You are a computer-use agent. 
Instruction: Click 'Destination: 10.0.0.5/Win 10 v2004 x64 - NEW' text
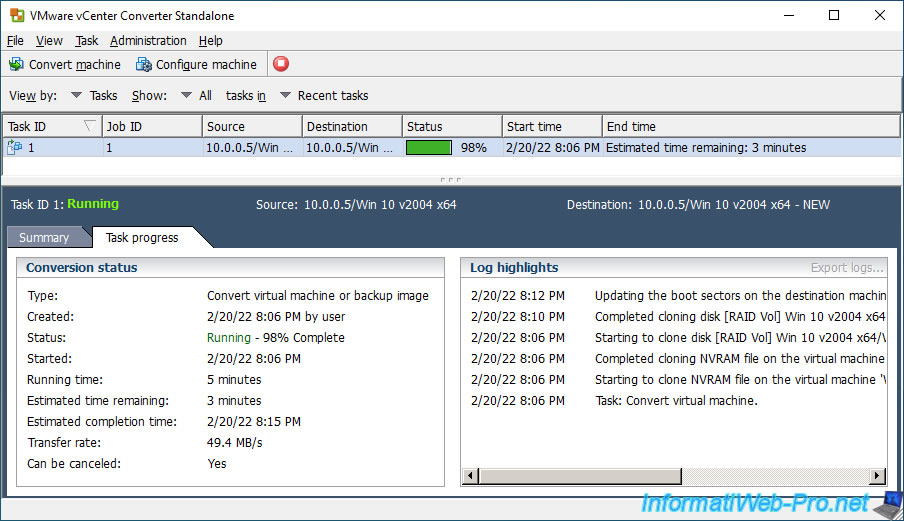pos(698,205)
